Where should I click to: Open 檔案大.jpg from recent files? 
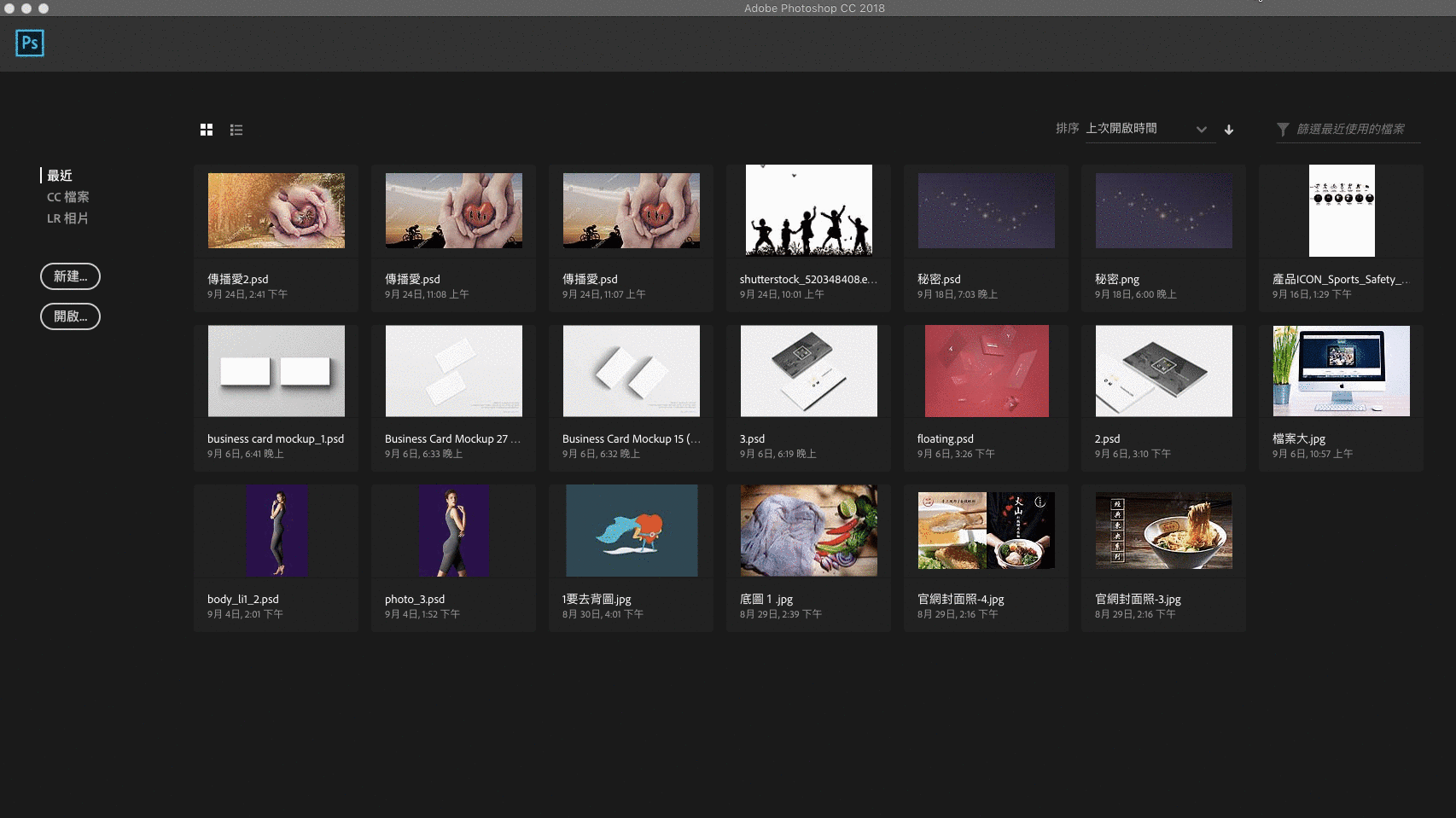tap(1340, 370)
